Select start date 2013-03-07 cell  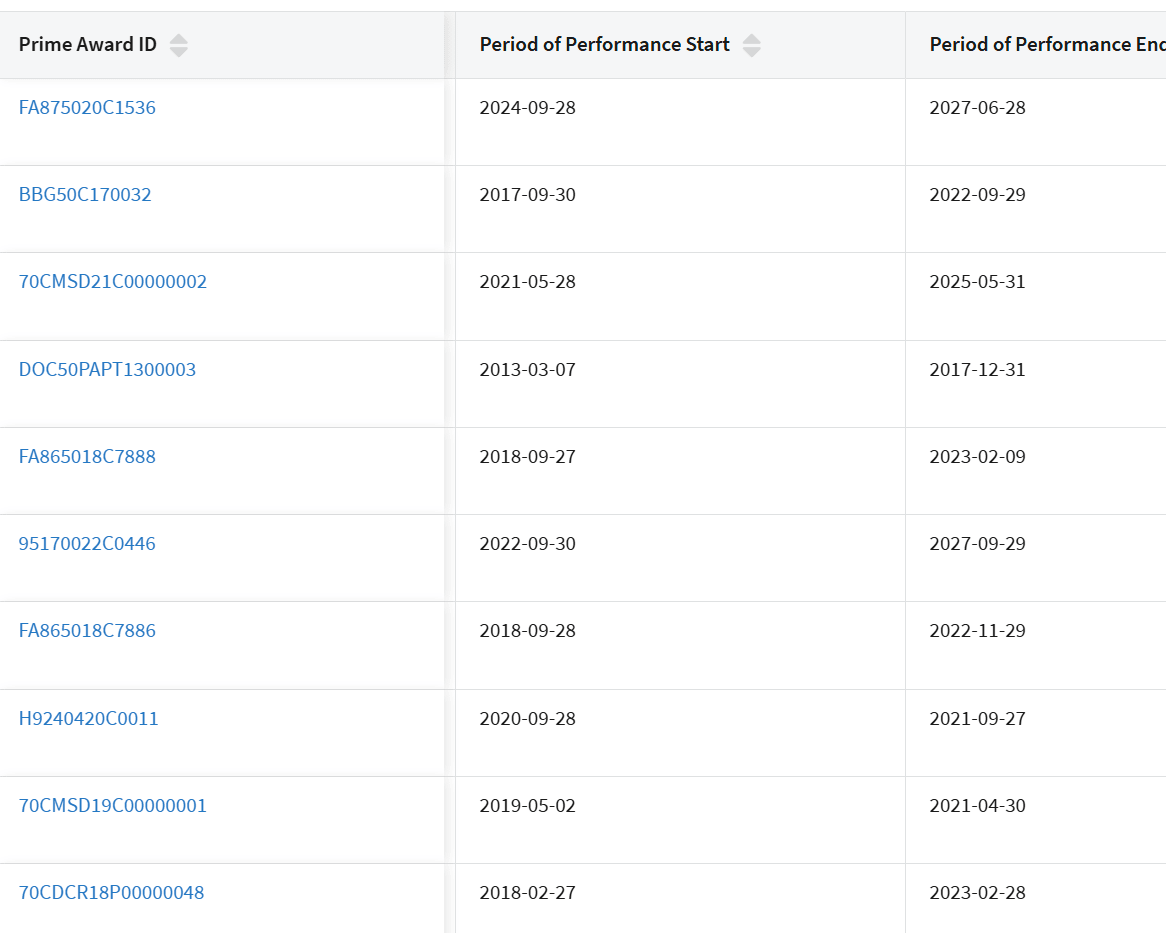click(x=527, y=370)
